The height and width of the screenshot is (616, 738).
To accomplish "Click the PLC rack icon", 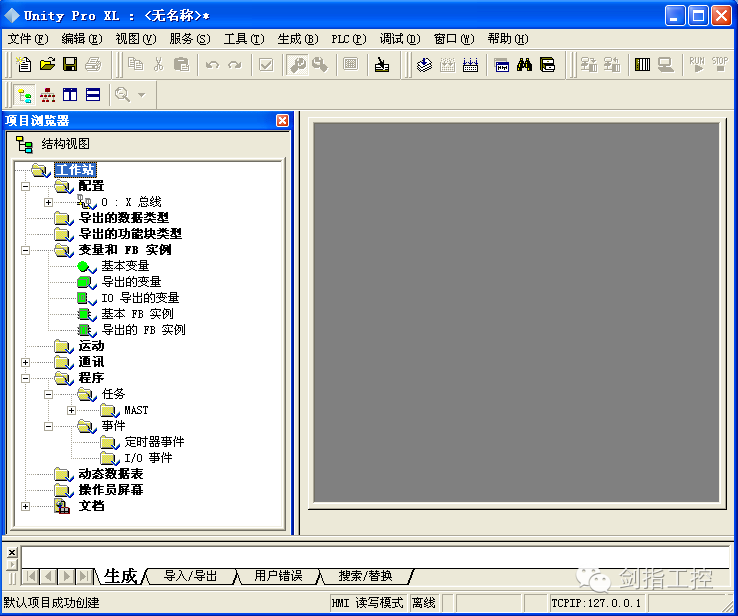I will coord(642,64).
